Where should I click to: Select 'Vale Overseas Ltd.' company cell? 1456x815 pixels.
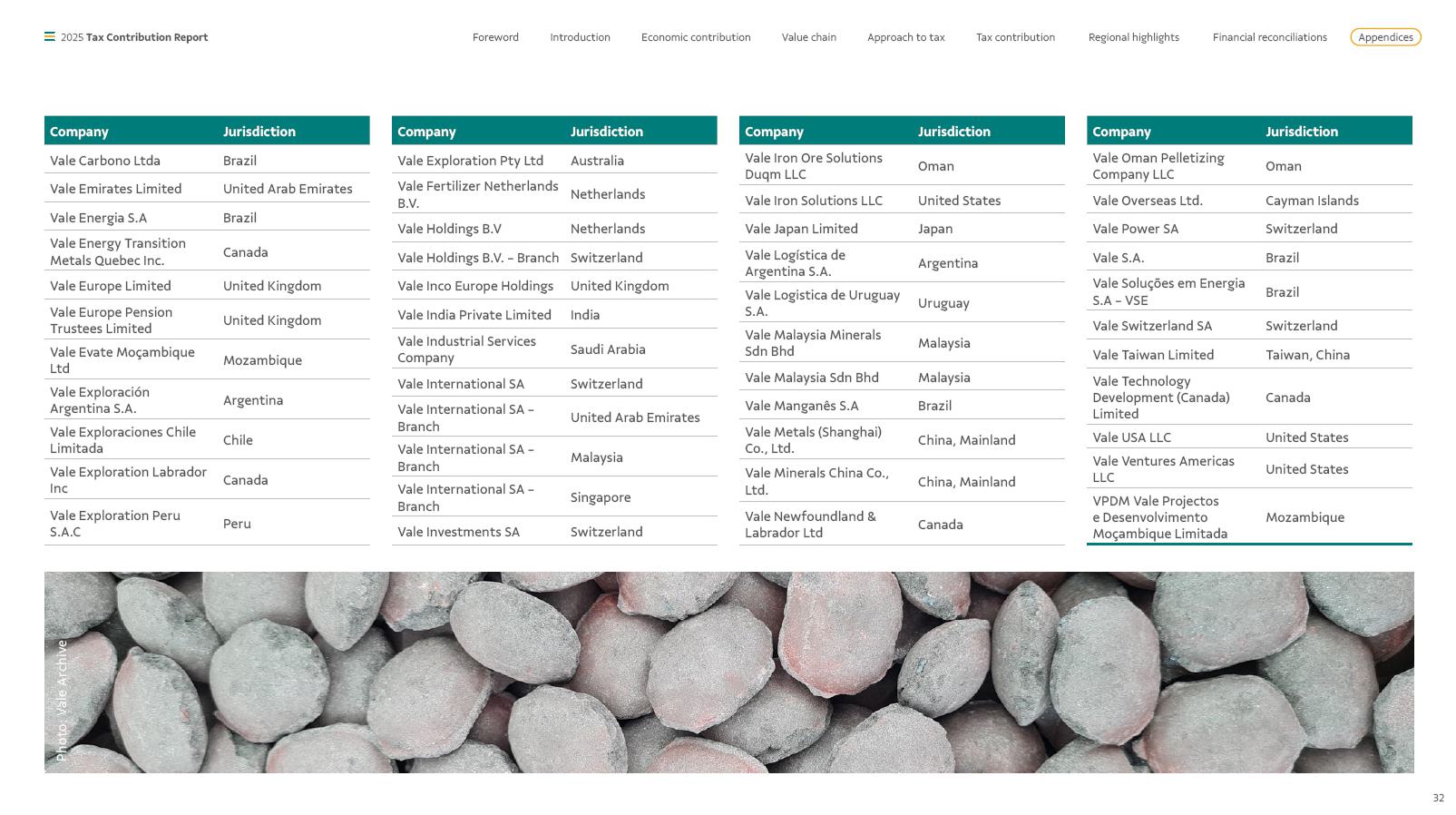[x=1148, y=201]
